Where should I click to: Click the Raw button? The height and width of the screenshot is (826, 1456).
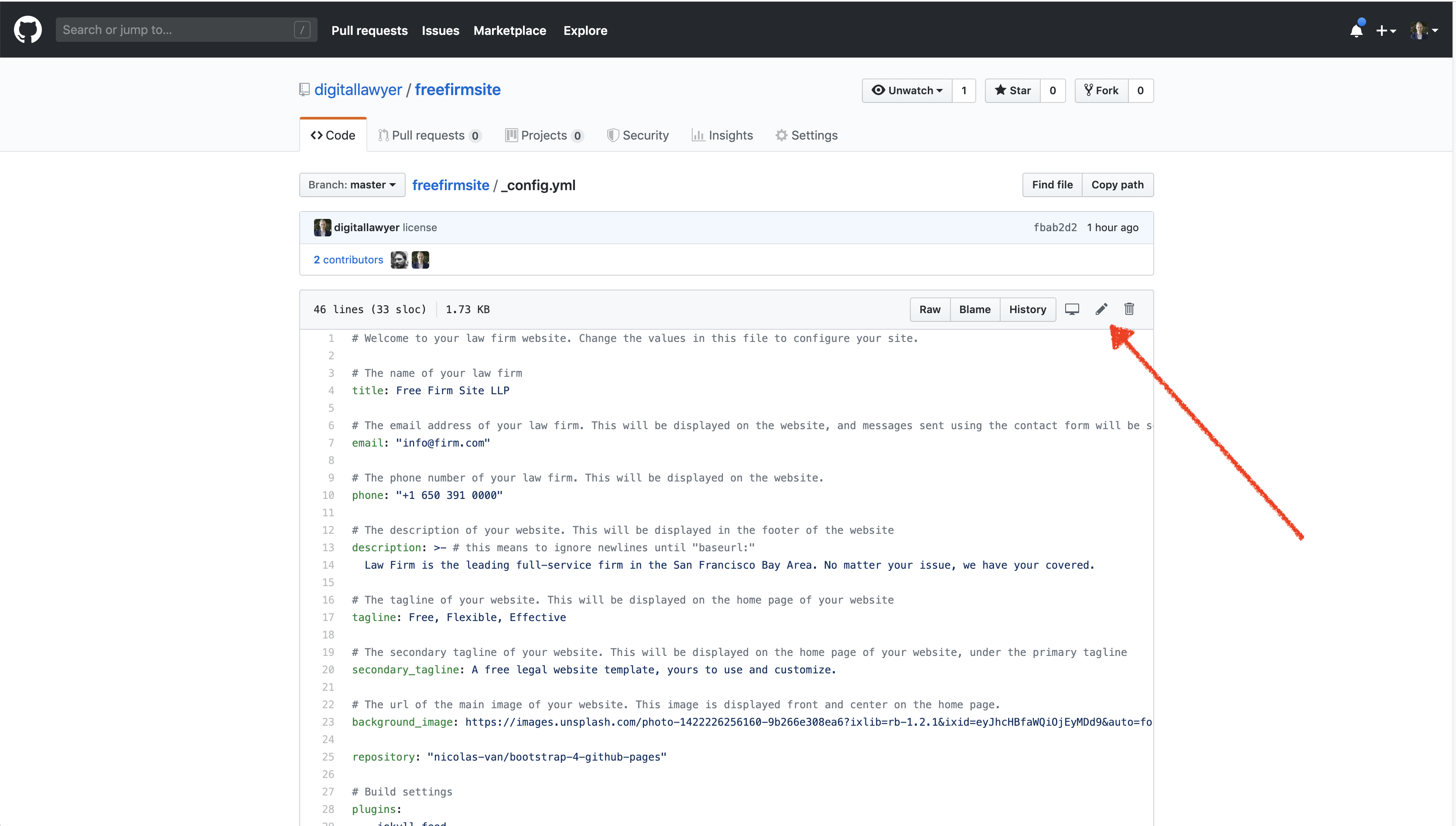[x=930, y=310]
